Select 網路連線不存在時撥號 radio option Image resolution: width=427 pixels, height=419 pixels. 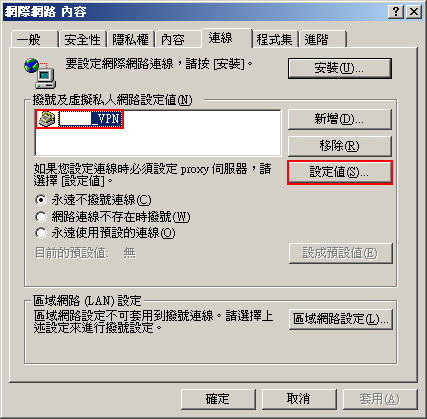41,217
